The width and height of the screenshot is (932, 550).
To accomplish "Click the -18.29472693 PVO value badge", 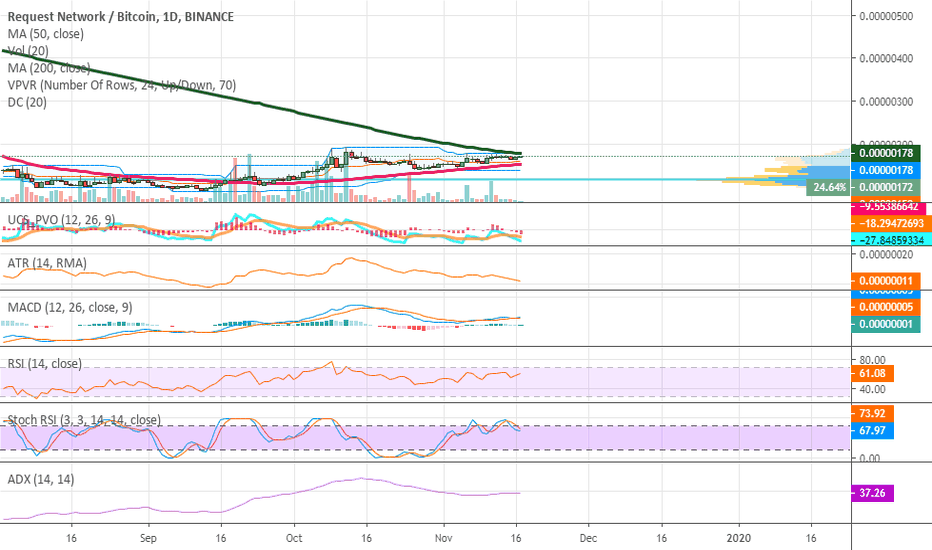I will [x=892, y=223].
